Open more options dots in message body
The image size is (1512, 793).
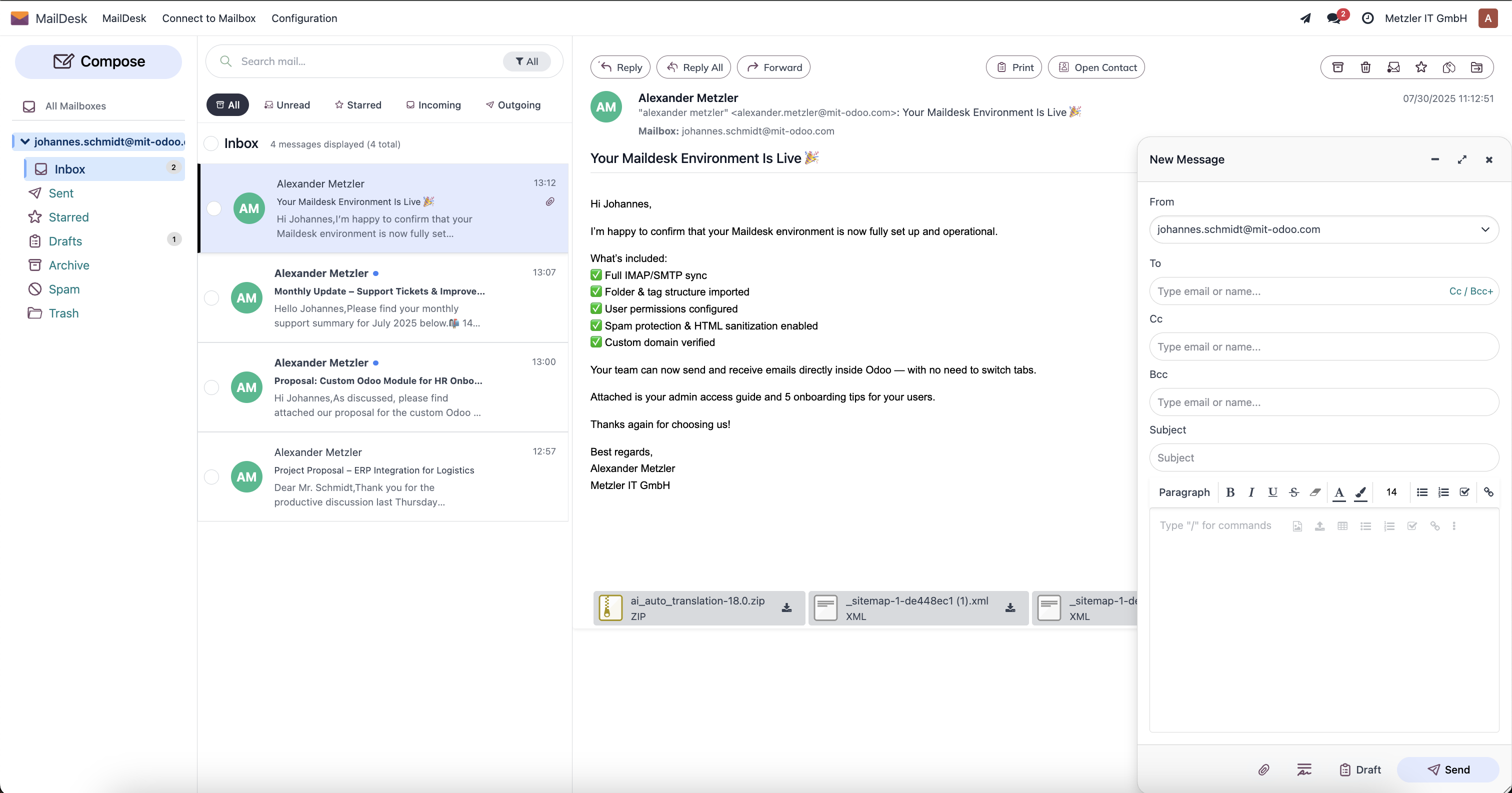[1454, 526]
